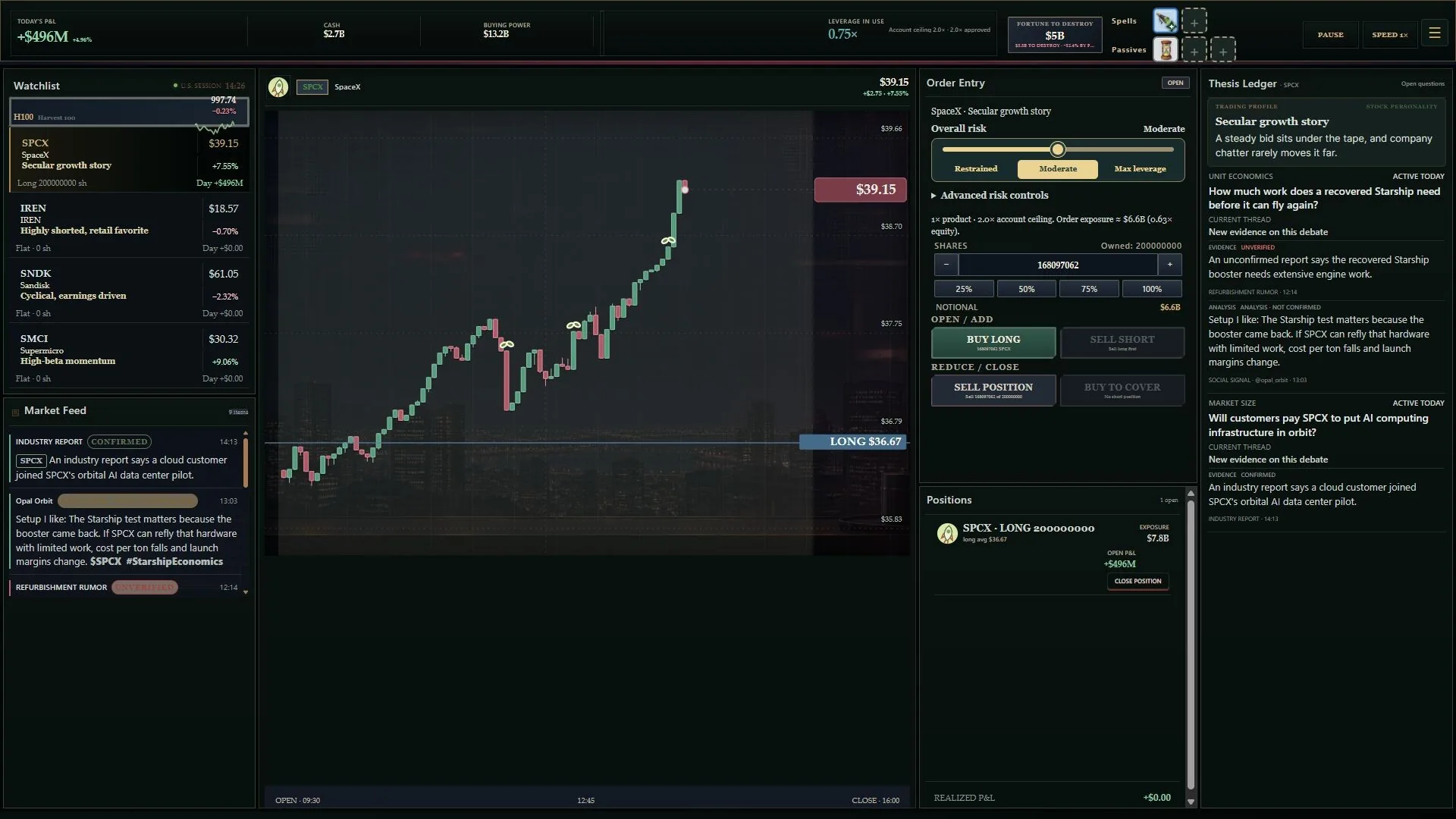
Task: Change game speed via Speed 1x
Action: pos(1389,35)
